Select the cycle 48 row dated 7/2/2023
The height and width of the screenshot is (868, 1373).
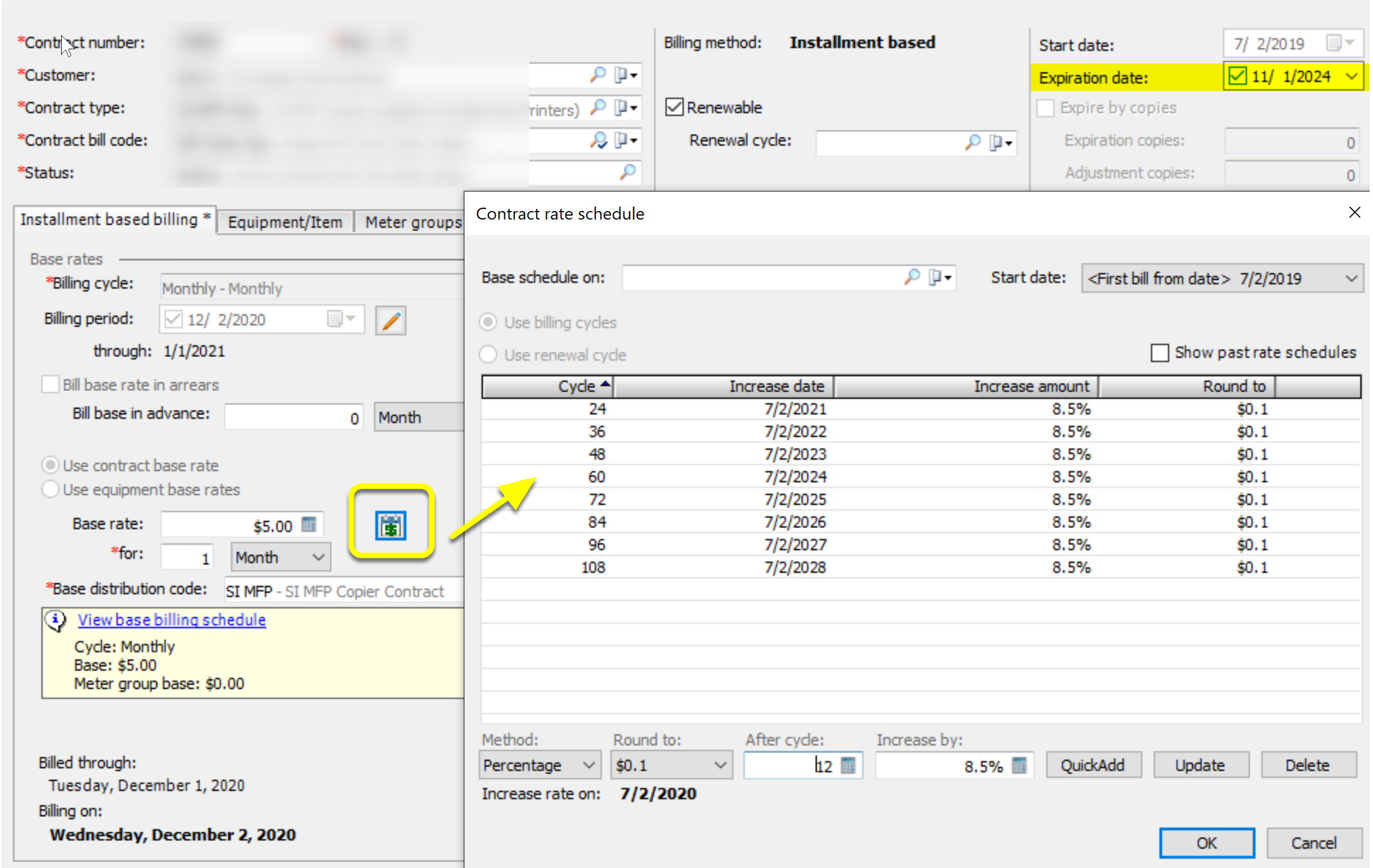[920, 454]
